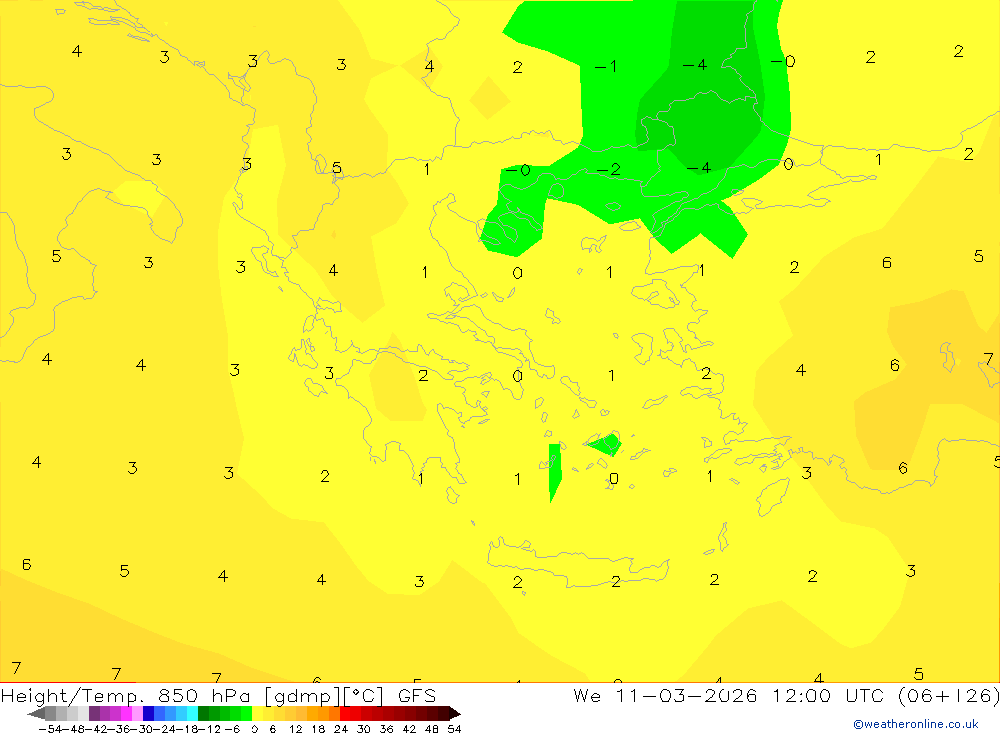Click the '(06+126)' forecast run label
Image resolution: width=1000 pixels, height=733 pixels.
[x=949, y=696]
